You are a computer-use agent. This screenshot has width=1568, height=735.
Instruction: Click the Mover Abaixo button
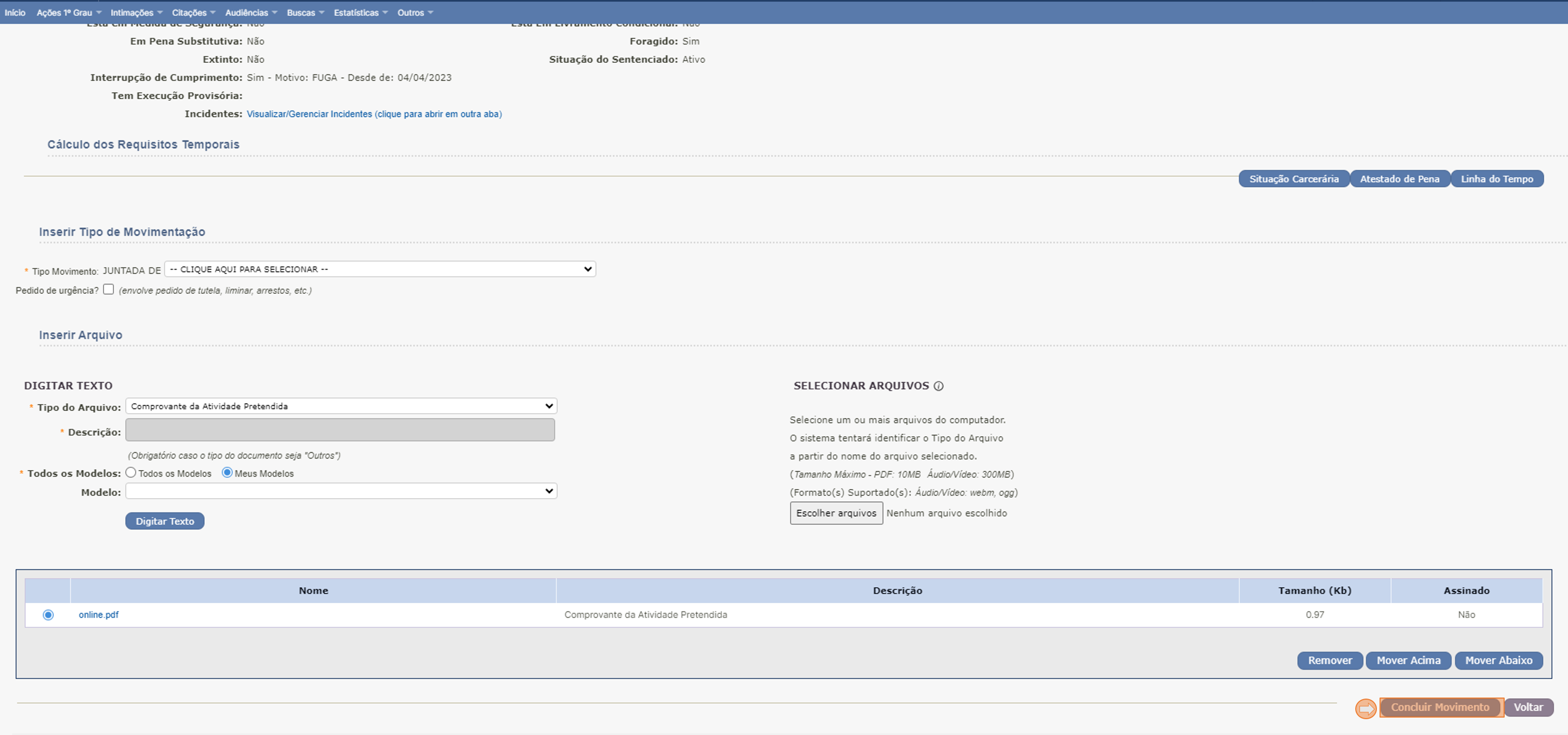pyautogui.click(x=1499, y=660)
